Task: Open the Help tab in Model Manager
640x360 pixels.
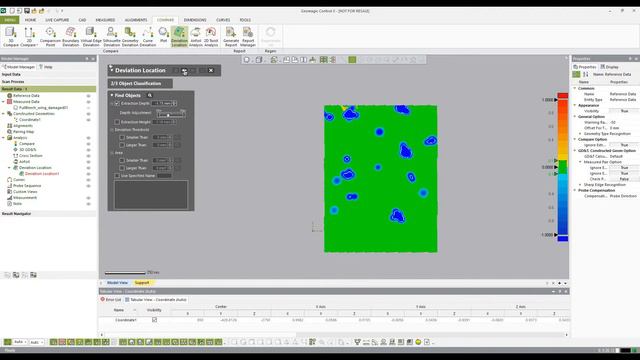Action: [x=46, y=67]
